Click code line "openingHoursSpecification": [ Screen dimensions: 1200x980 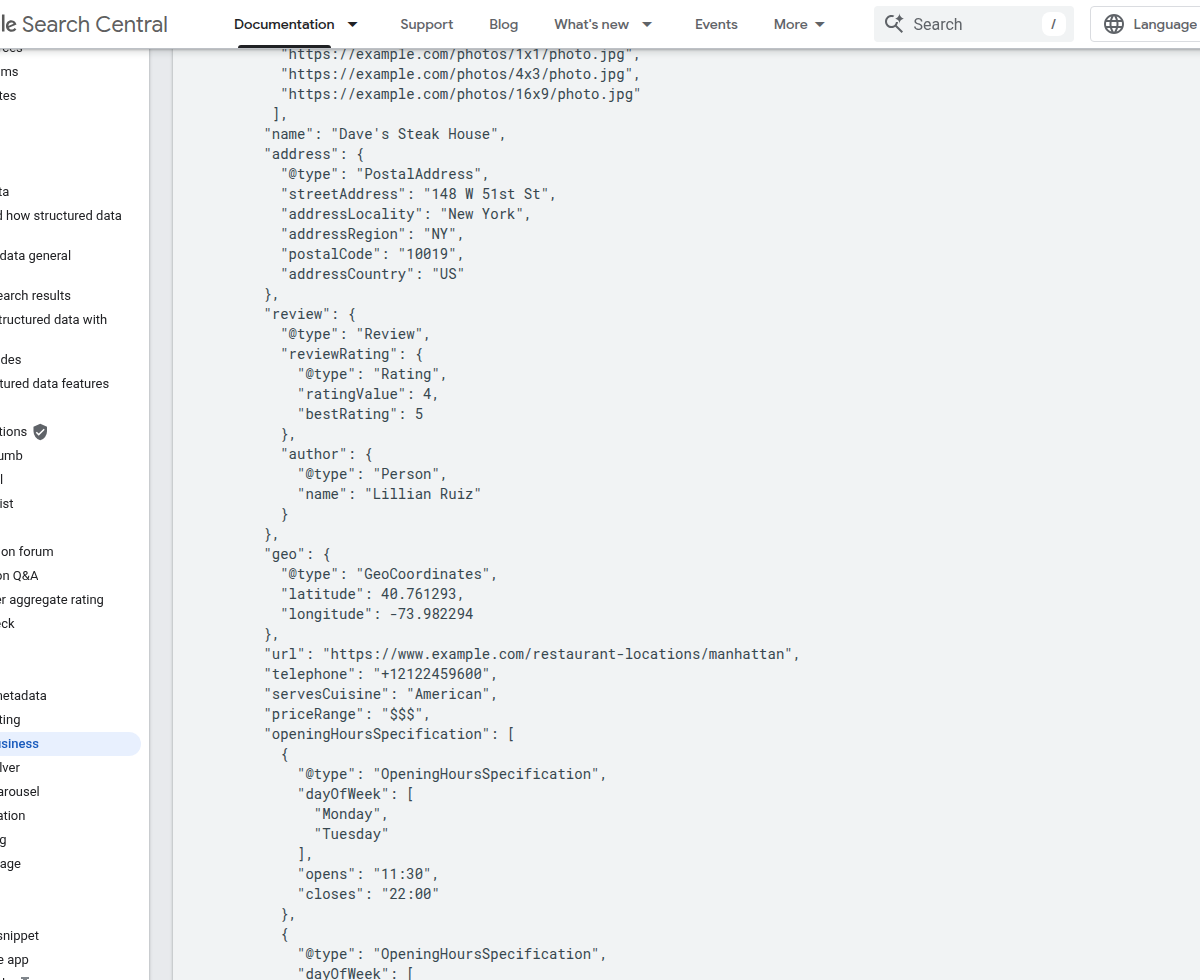click(x=389, y=734)
